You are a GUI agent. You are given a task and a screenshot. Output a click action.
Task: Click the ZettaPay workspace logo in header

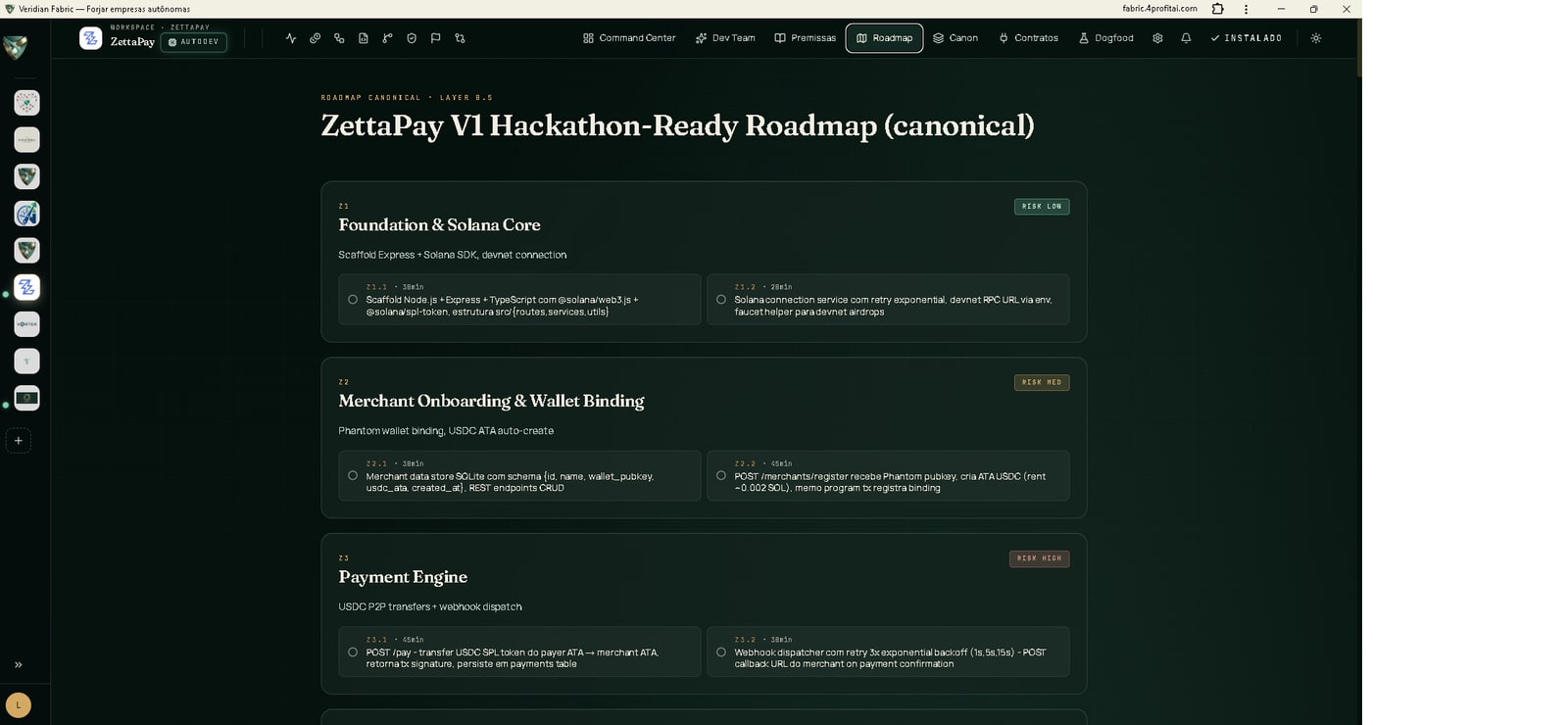coord(91,39)
